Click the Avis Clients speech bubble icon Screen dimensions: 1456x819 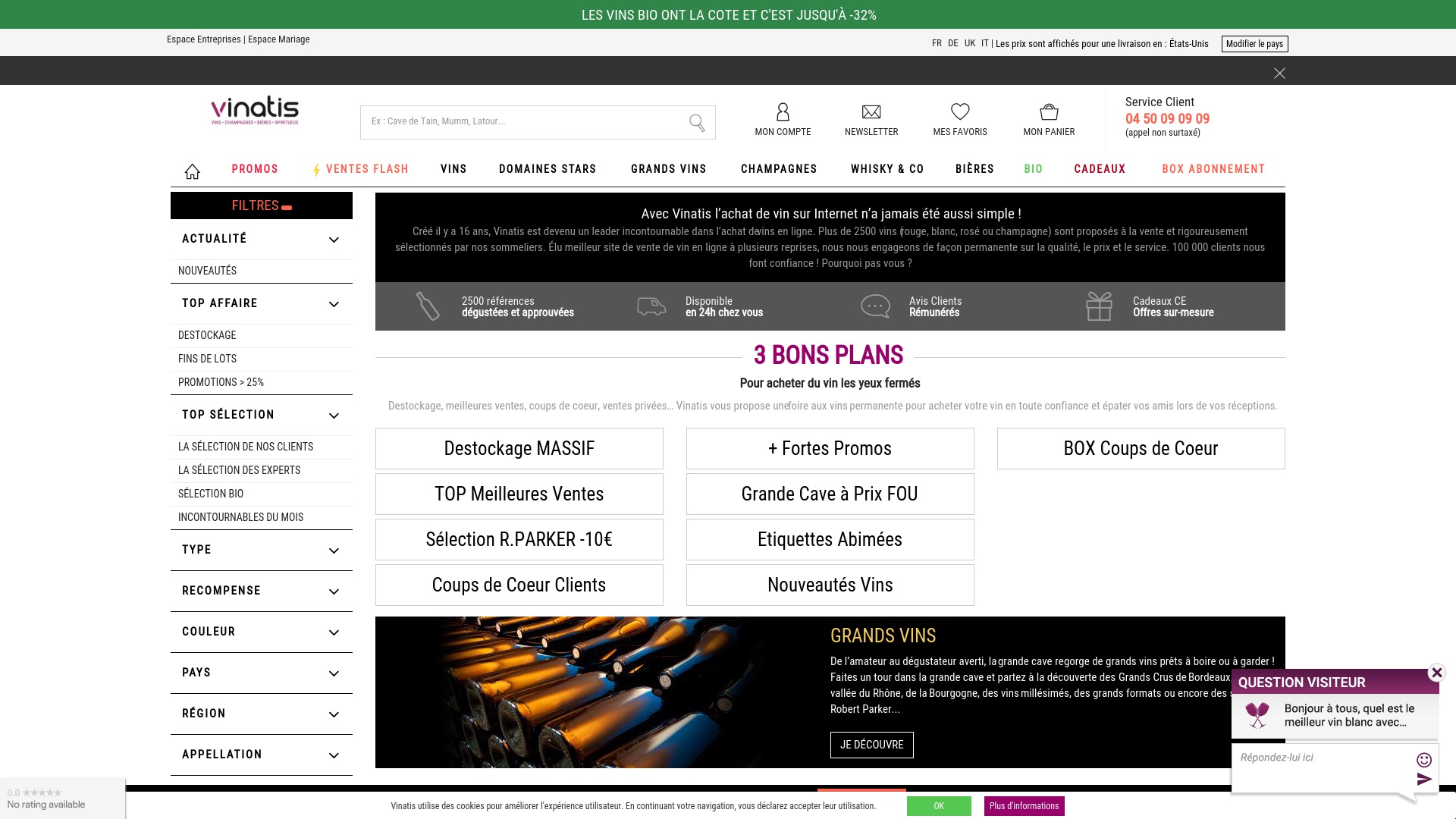point(875,306)
